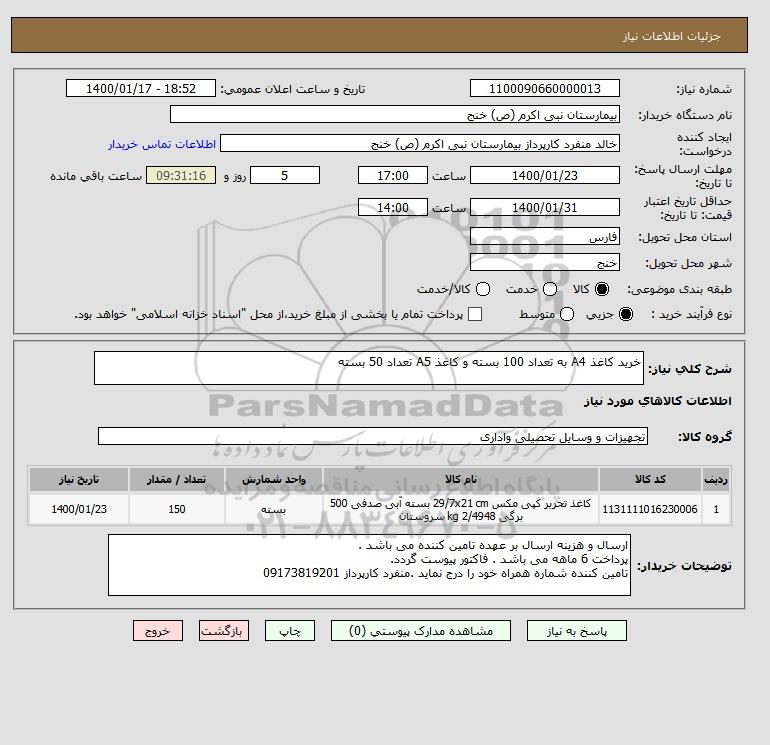Click the نام کالا column header
Screen dimensions: 770x745
coord(461,479)
